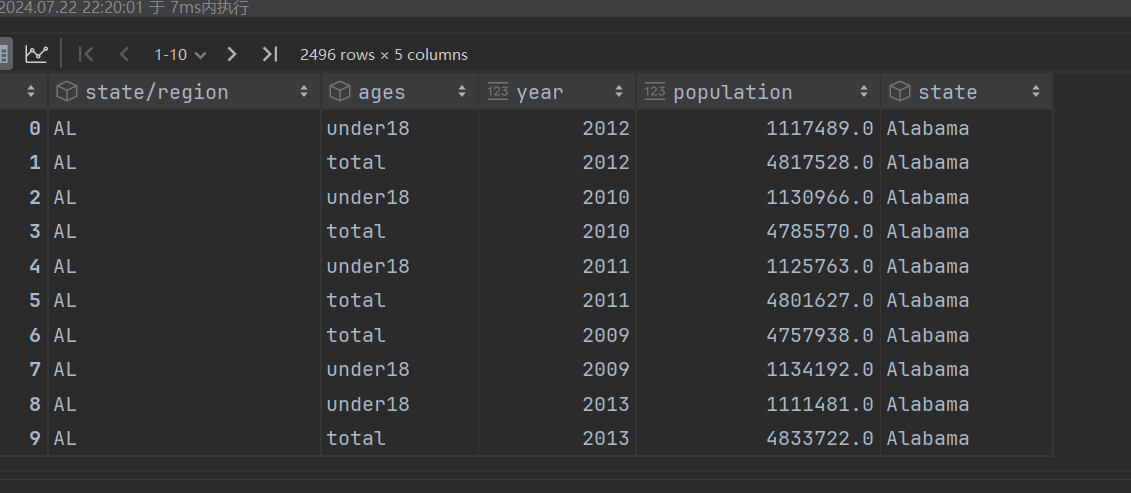The width and height of the screenshot is (1131, 493).
Task: Sort the state column using its arrows
Action: pyautogui.click(x=1036, y=92)
